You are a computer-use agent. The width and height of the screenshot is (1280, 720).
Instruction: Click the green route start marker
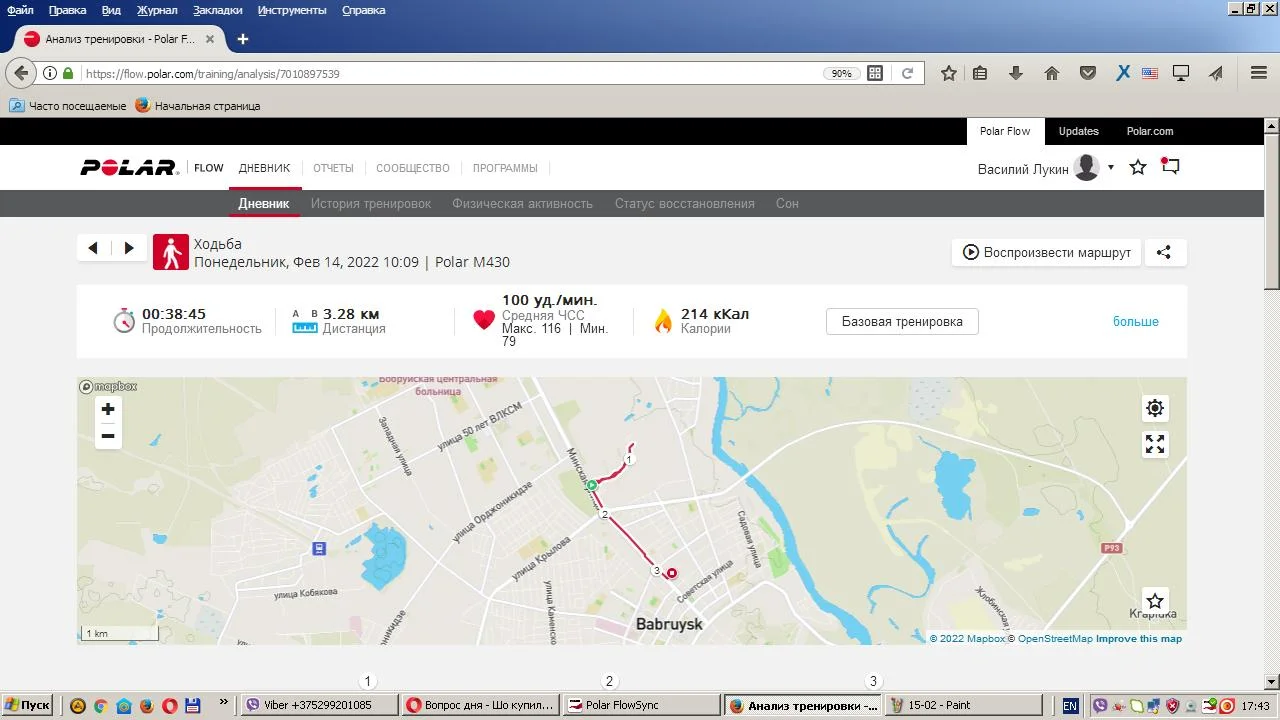point(592,485)
